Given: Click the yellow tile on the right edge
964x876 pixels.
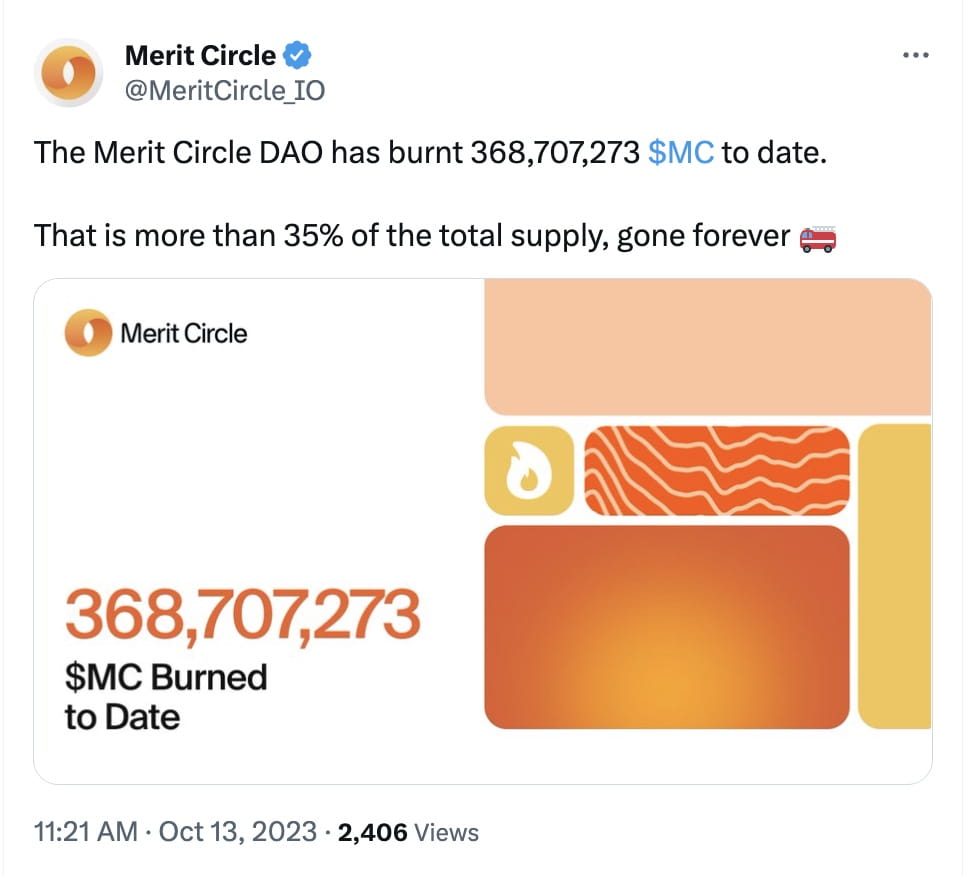Looking at the screenshot, I should pos(894,575).
